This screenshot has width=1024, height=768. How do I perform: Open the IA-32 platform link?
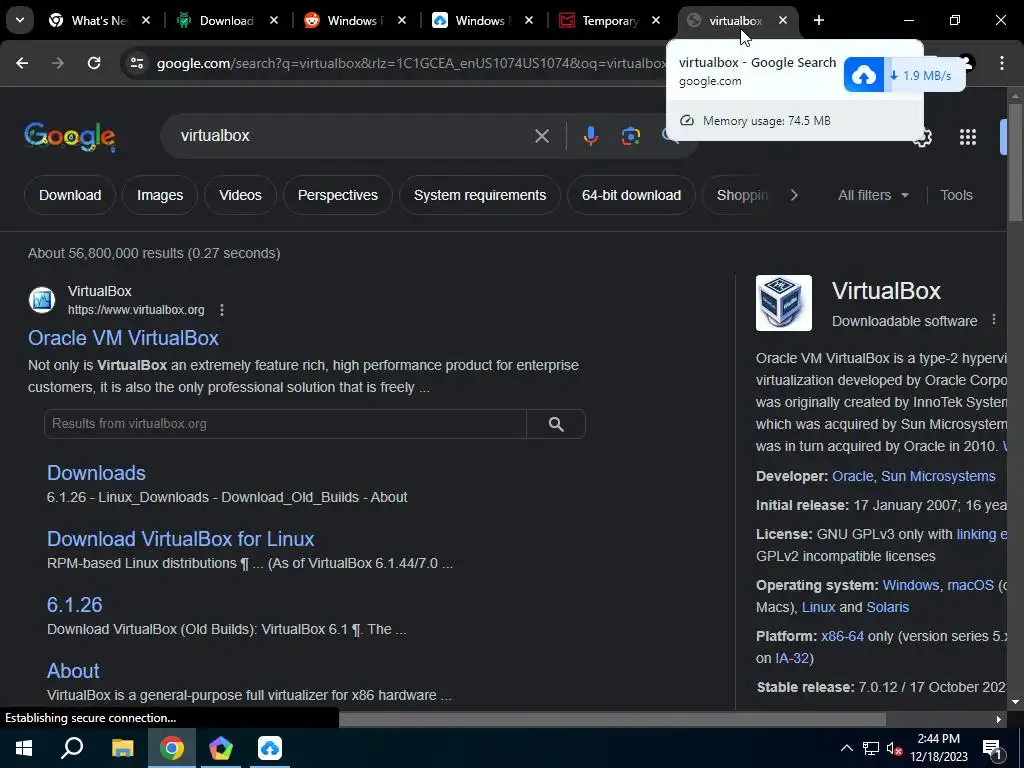click(792, 658)
